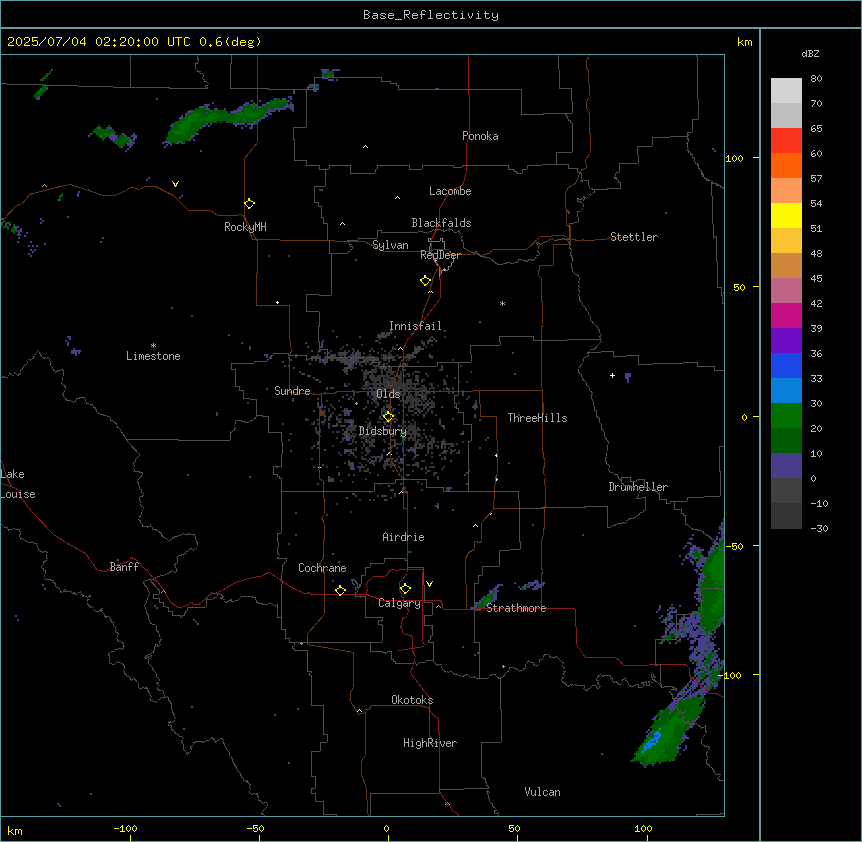Click the Sylvan label
The height and width of the screenshot is (842, 862).
[x=390, y=245]
